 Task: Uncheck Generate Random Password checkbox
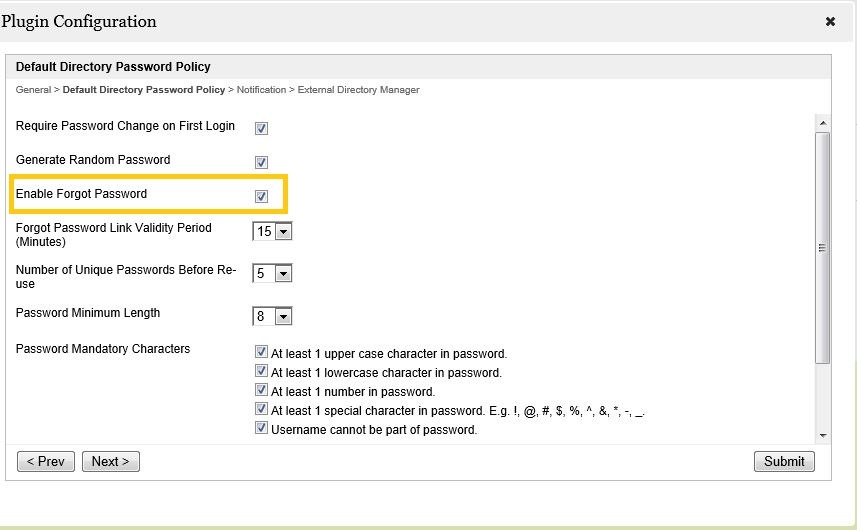262,162
